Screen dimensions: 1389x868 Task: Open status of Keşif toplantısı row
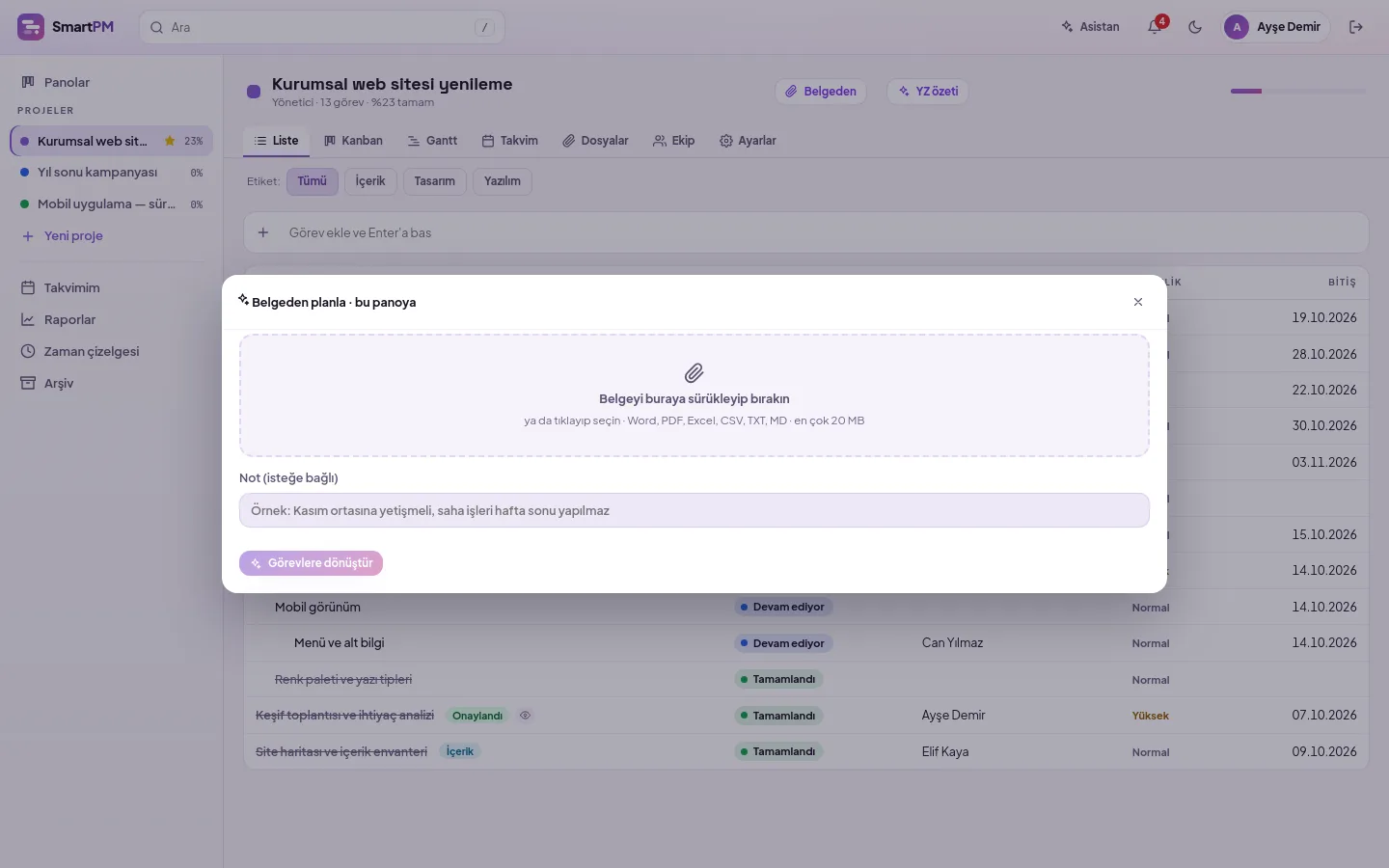pyautogui.click(x=778, y=716)
